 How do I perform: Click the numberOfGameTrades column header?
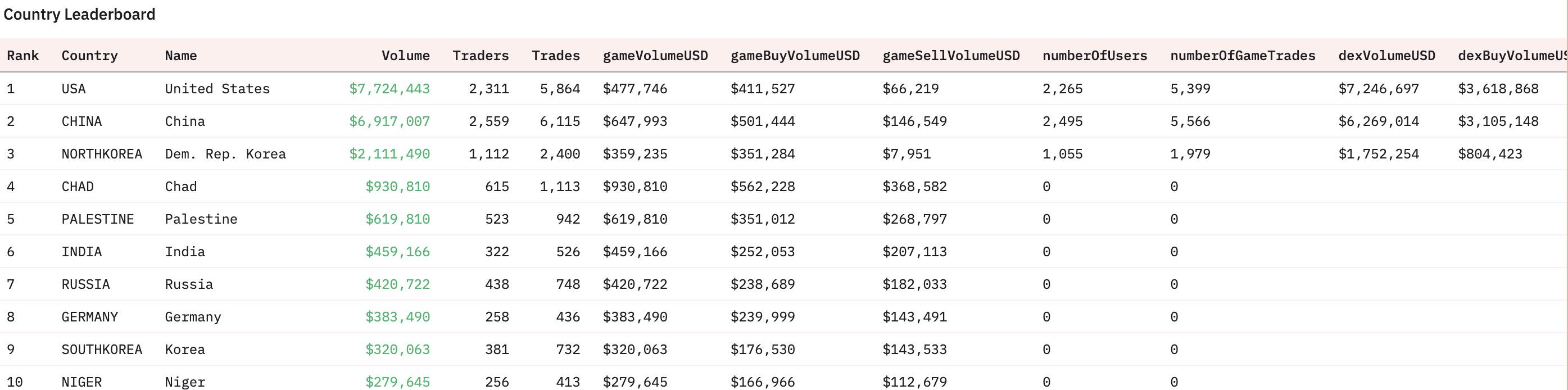click(1243, 56)
